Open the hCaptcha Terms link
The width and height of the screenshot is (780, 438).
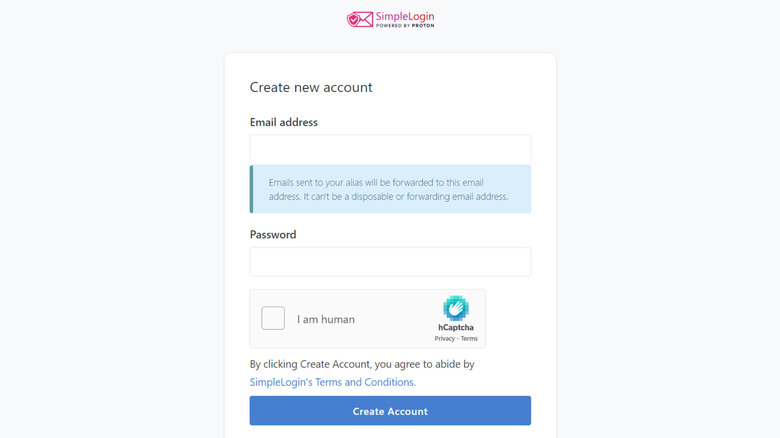(469, 339)
